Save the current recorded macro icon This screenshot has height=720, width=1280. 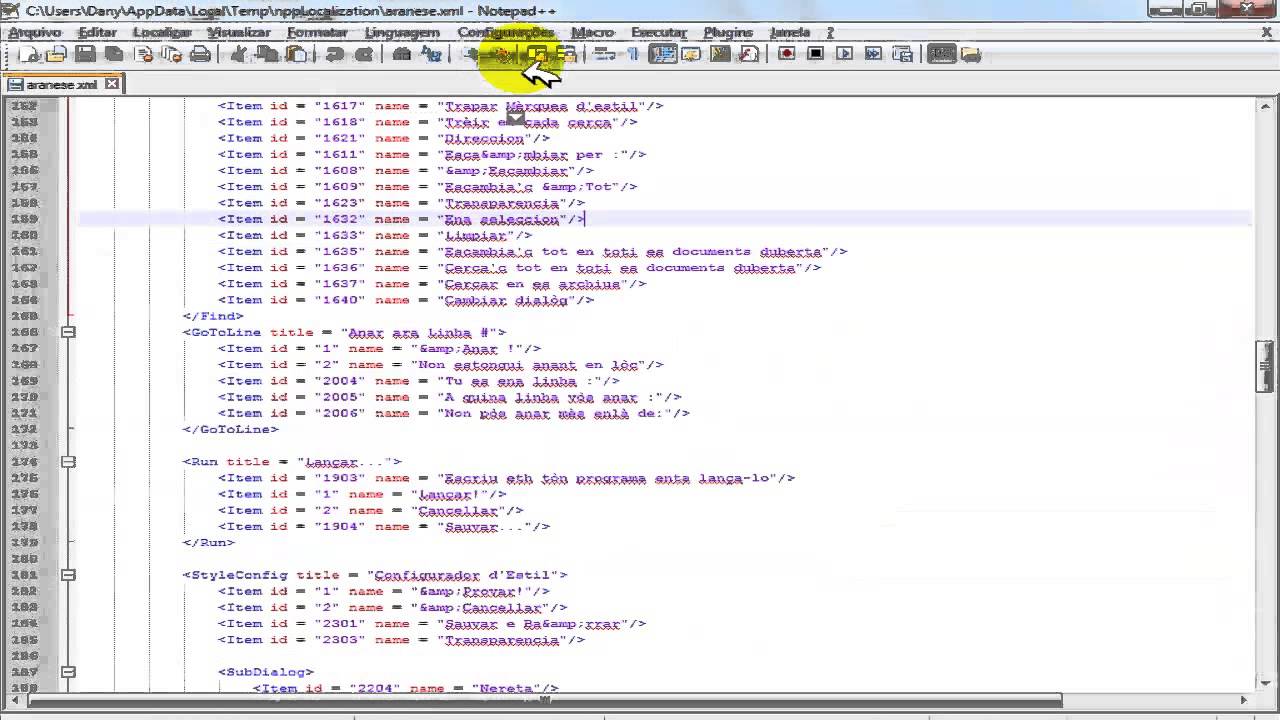coord(903,54)
